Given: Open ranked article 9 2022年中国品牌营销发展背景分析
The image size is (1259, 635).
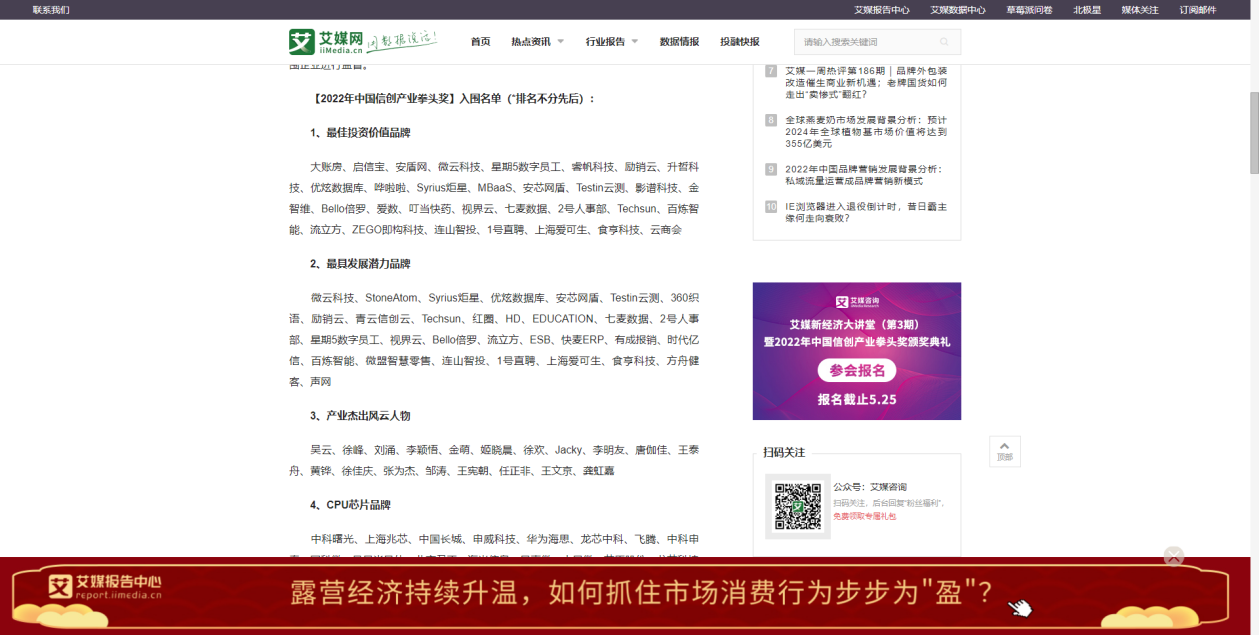Looking at the screenshot, I should coord(866,175).
